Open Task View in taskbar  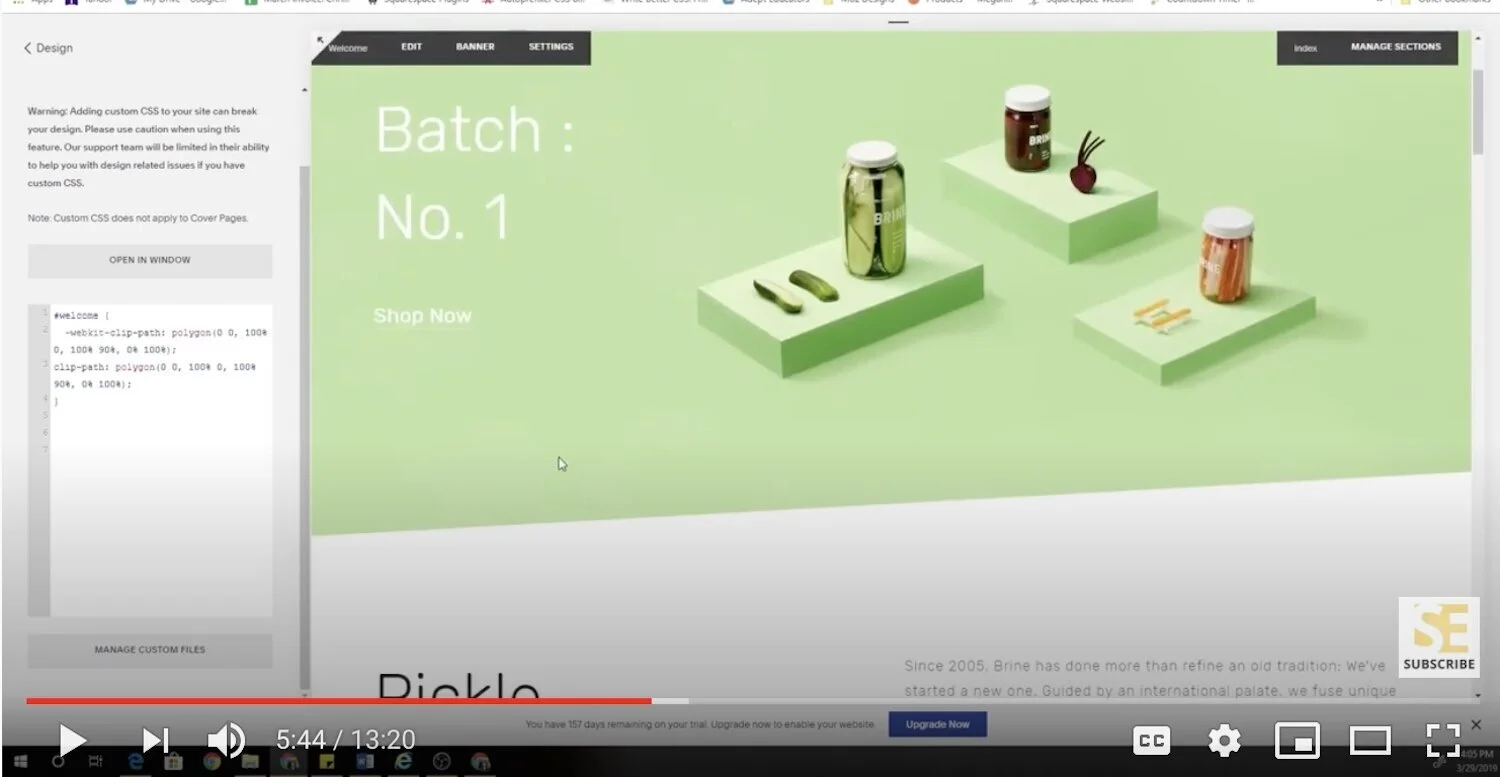point(96,762)
